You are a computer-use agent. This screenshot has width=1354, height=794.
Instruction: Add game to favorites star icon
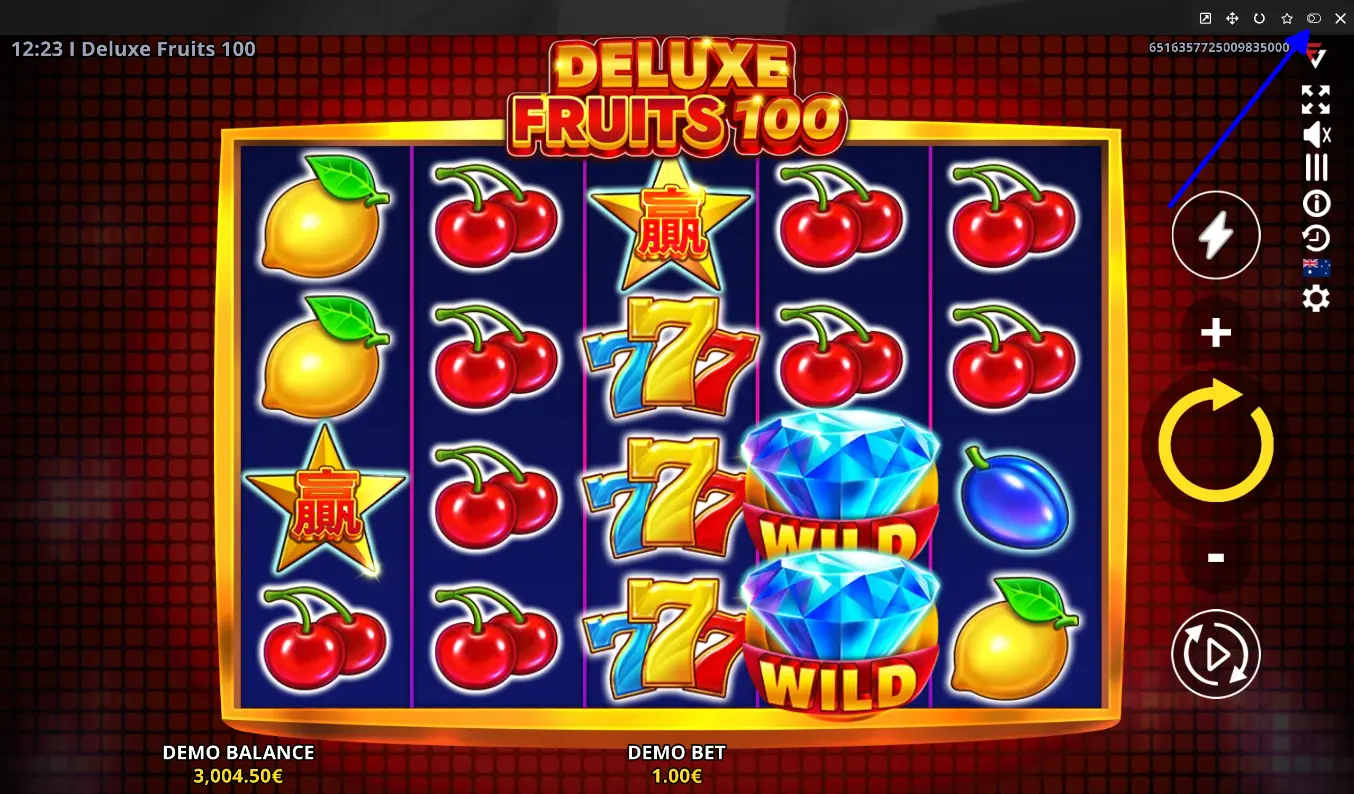click(x=1287, y=18)
